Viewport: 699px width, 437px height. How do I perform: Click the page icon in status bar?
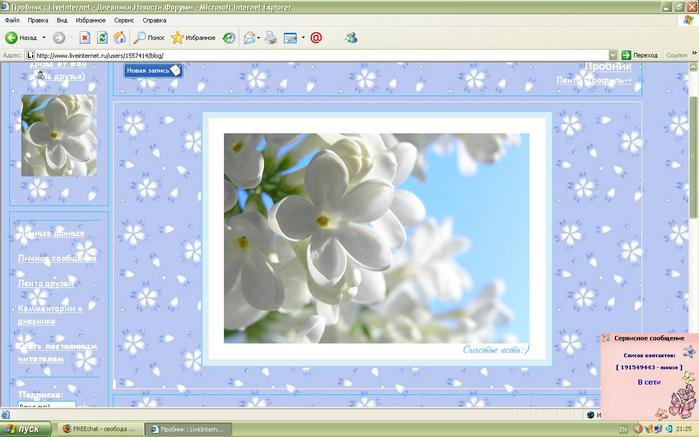click(x=5, y=415)
